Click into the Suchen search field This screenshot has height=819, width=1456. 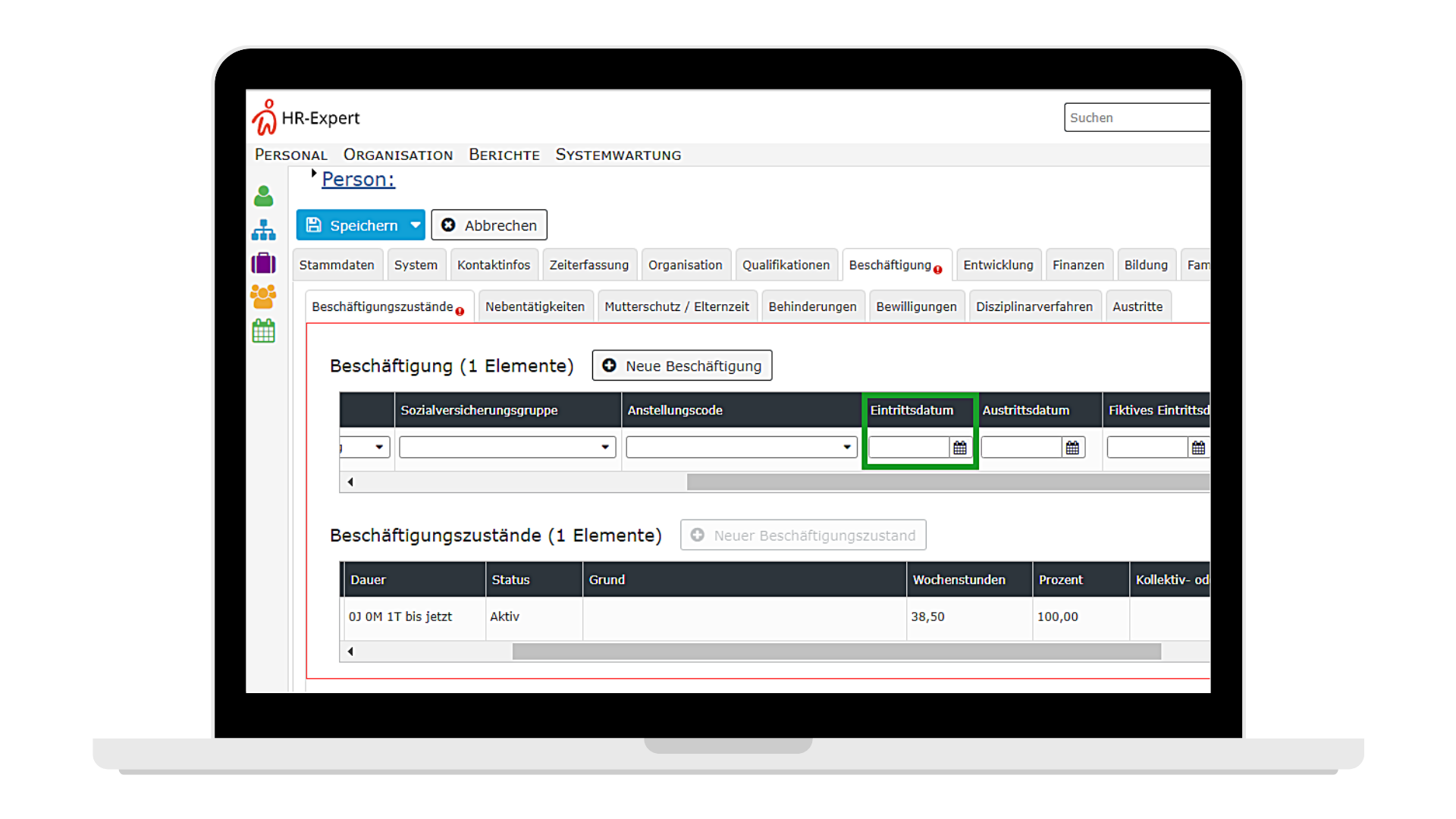1137,118
